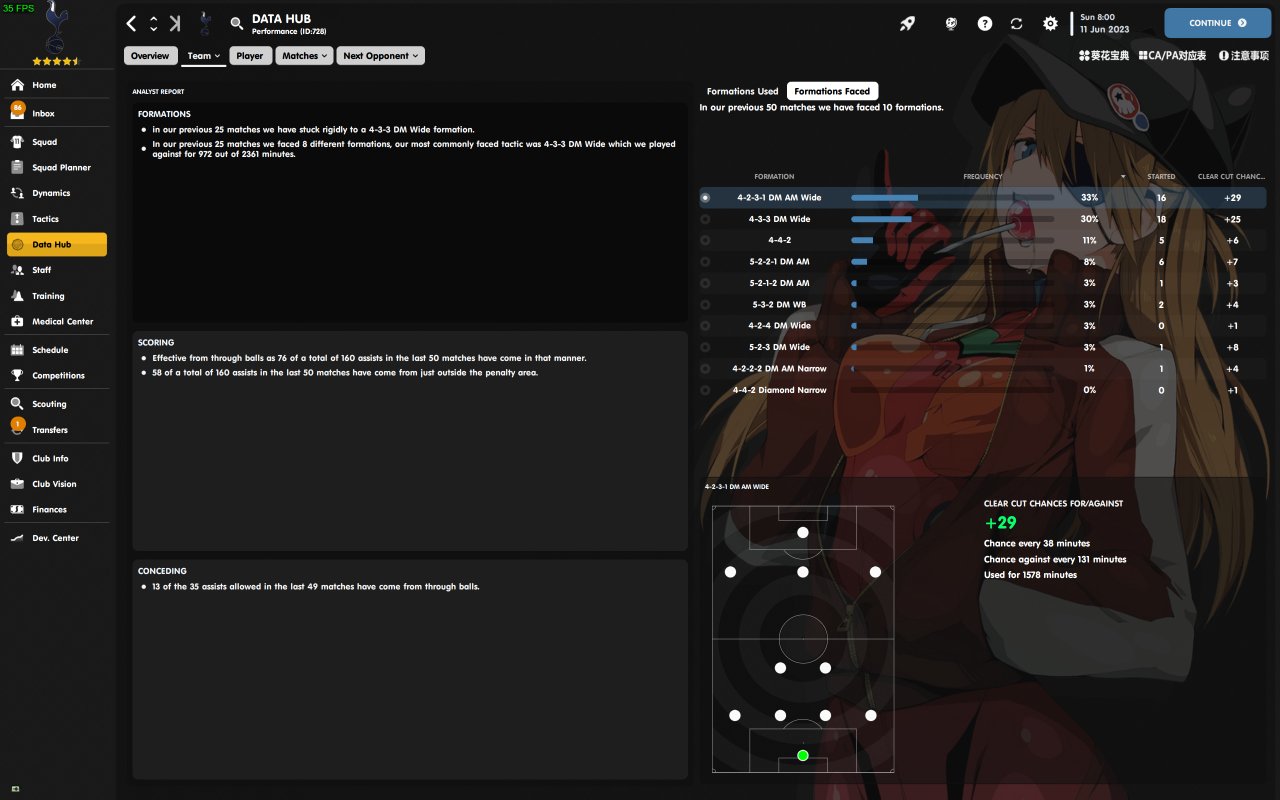Click the rocket icon in the top bar
The image size is (1280, 800).
point(907,23)
